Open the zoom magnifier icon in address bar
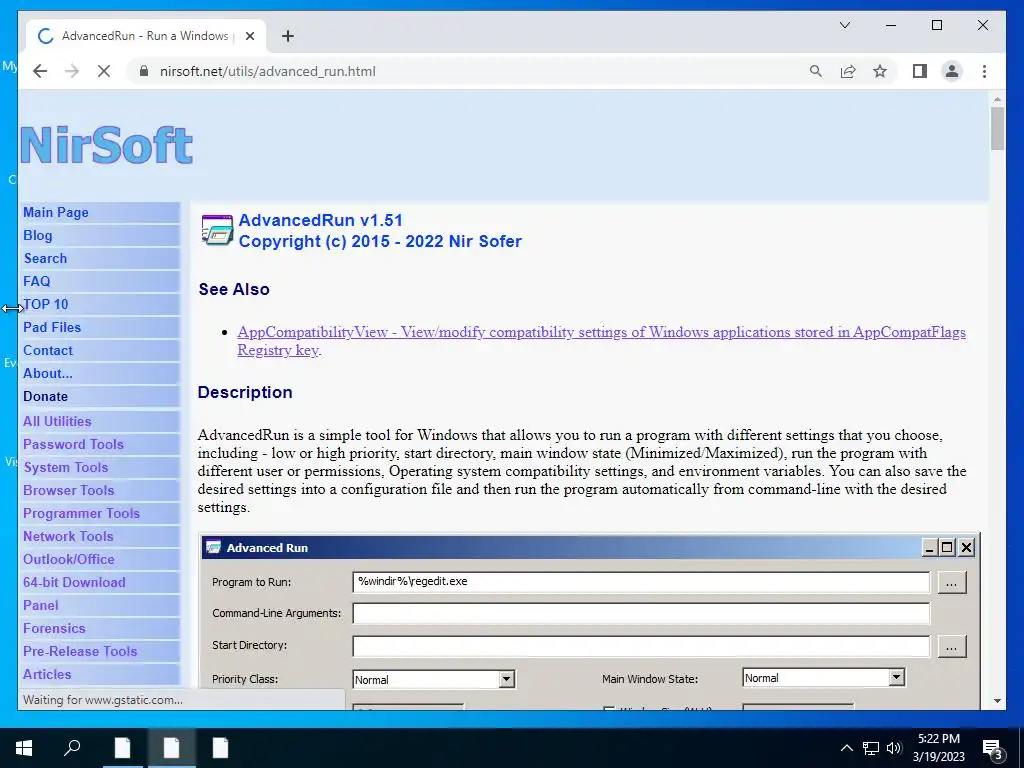The width and height of the screenshot is (1024, 768). 816,71
